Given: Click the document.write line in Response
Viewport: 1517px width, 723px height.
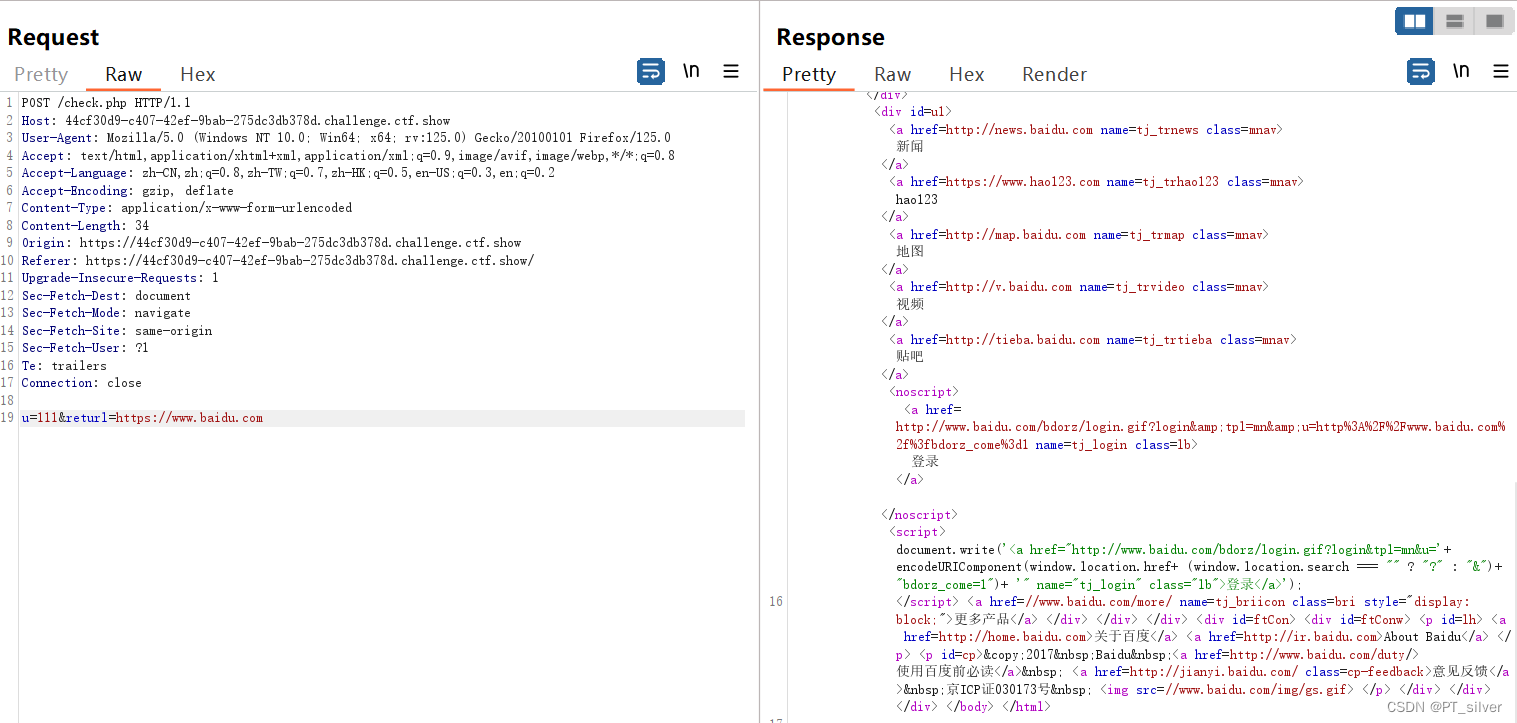Looking at the screenshot, I should click(x=1174, y=550).
